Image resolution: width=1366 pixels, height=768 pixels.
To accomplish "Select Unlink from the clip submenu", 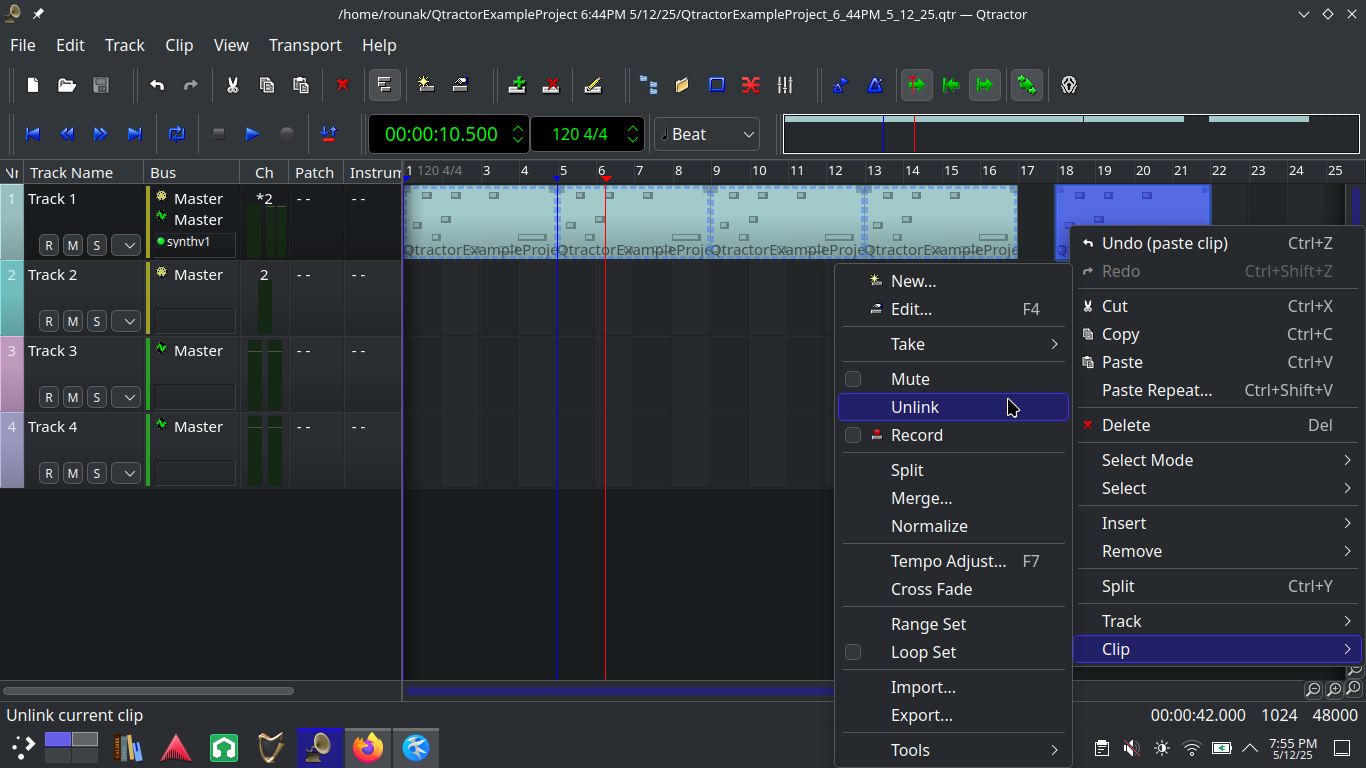I will 915,407.
